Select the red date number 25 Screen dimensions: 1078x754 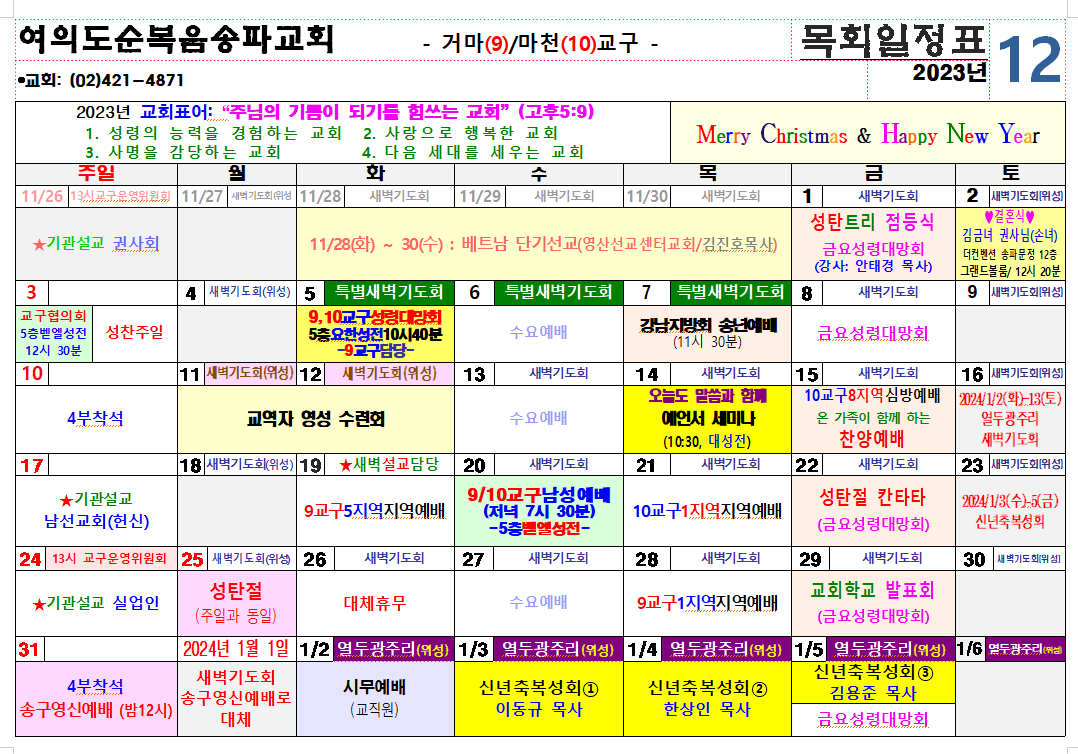[192, 559]
